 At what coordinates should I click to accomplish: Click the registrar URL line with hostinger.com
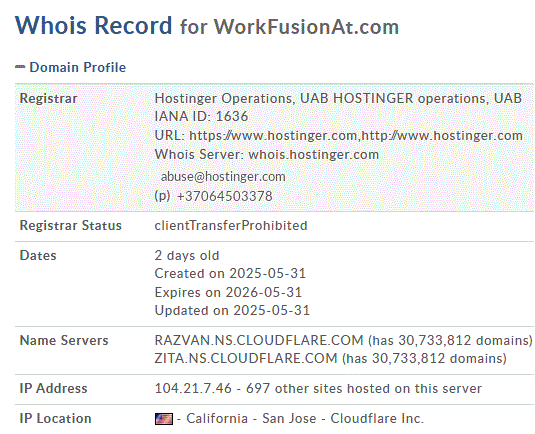338,135
